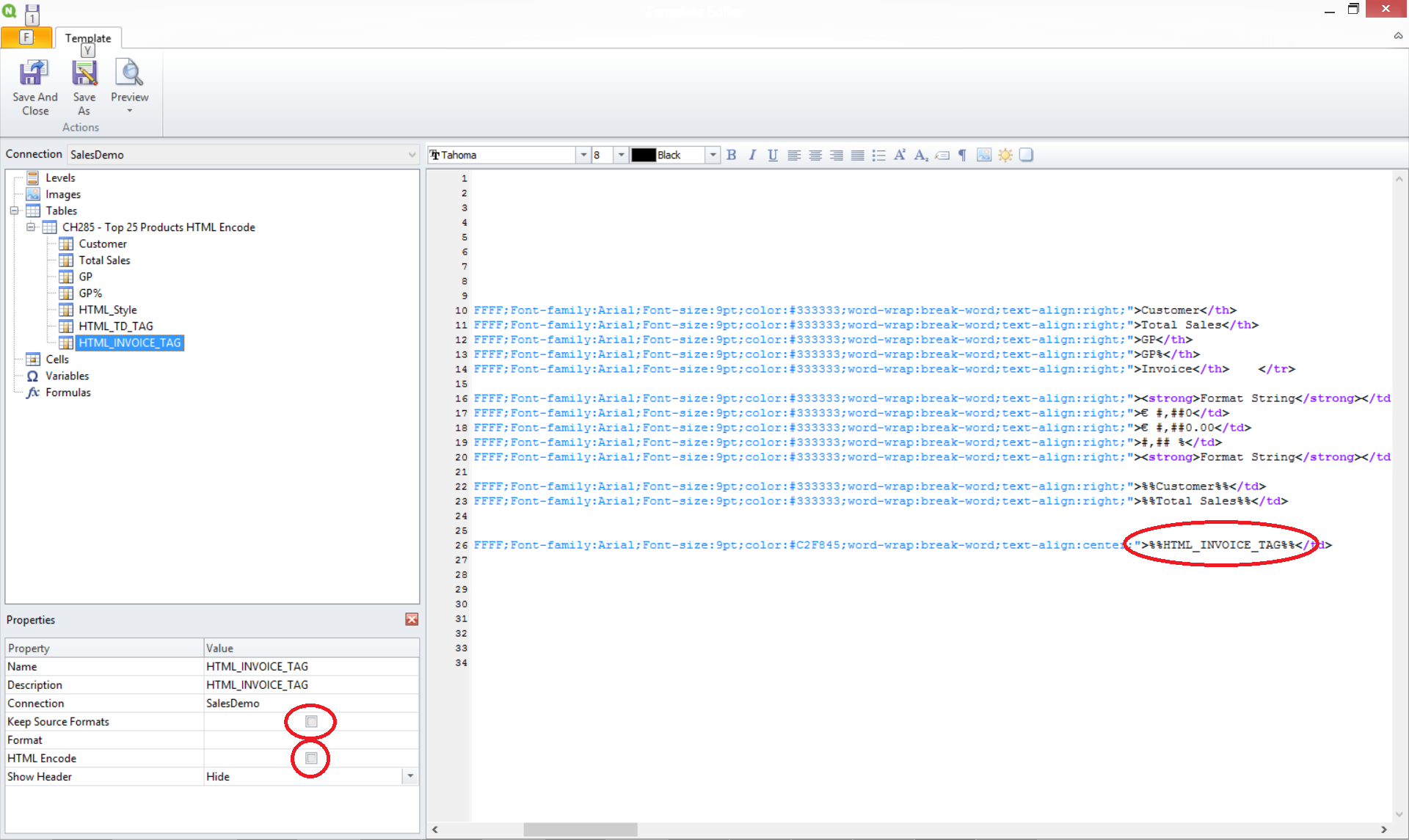Click the Qlik application logo icon
The height and width of the screenshot is (840, 1409).
coord(10,11)
